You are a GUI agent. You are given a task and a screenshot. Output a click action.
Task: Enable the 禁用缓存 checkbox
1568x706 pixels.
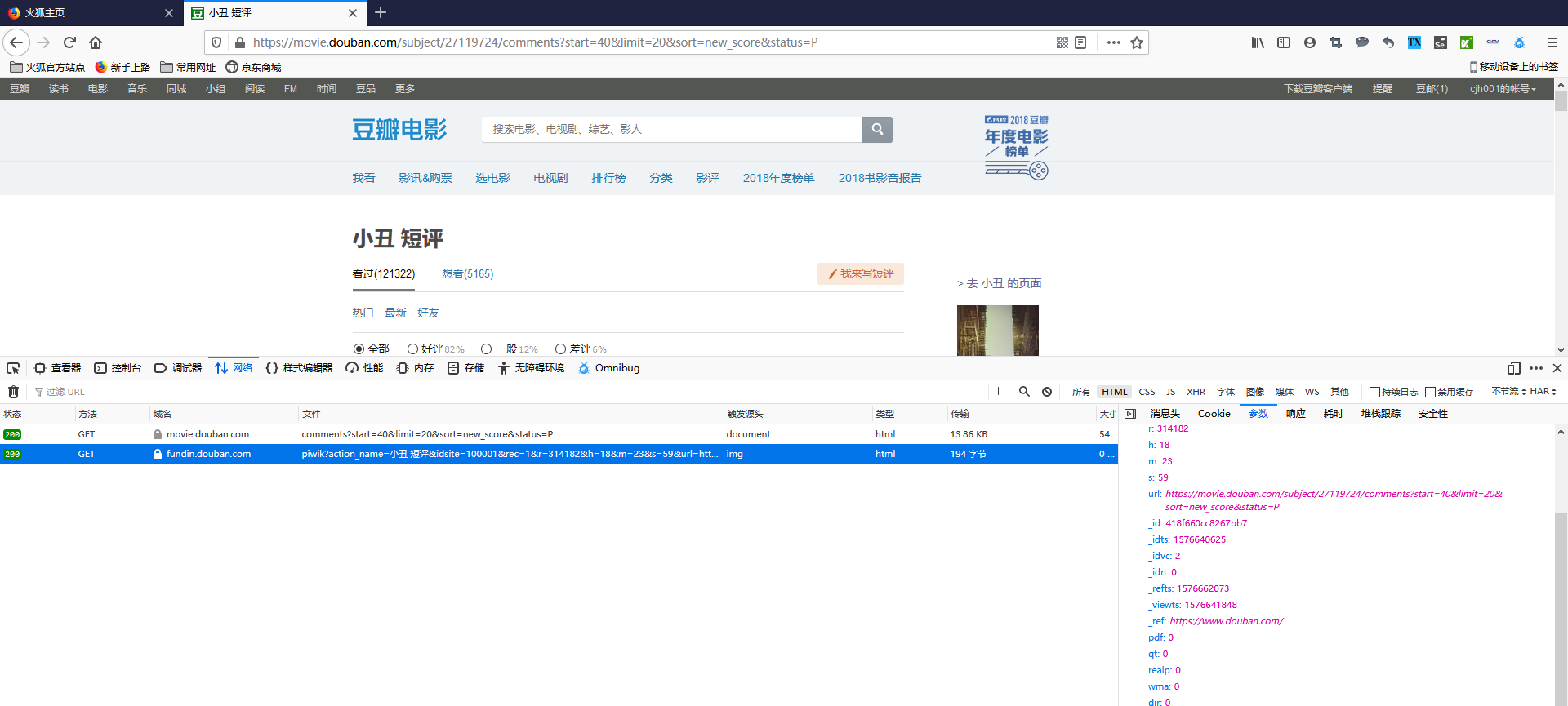click(x=1430, y=392)
